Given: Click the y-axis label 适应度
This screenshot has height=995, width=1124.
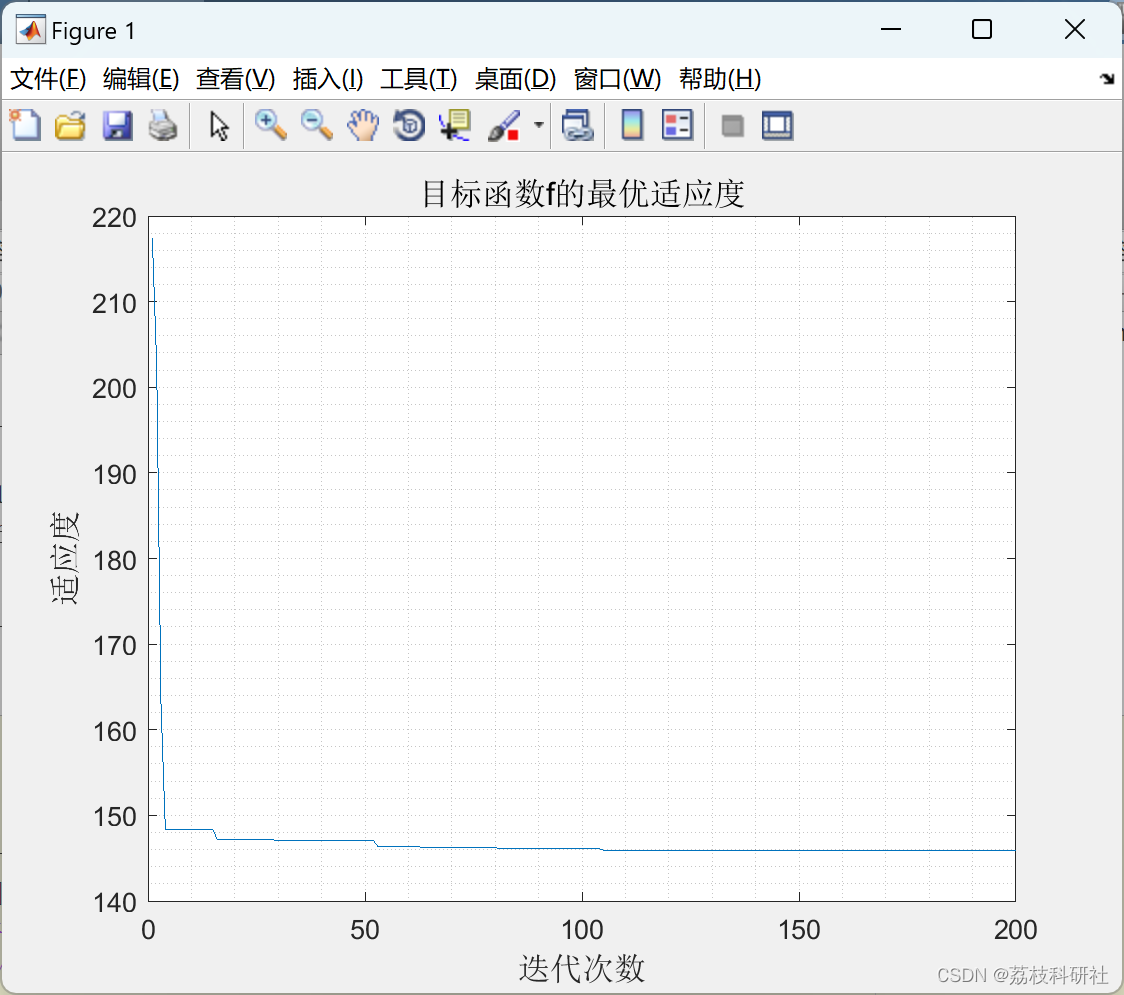Looking at the screenshot, I should coord(65,558).
